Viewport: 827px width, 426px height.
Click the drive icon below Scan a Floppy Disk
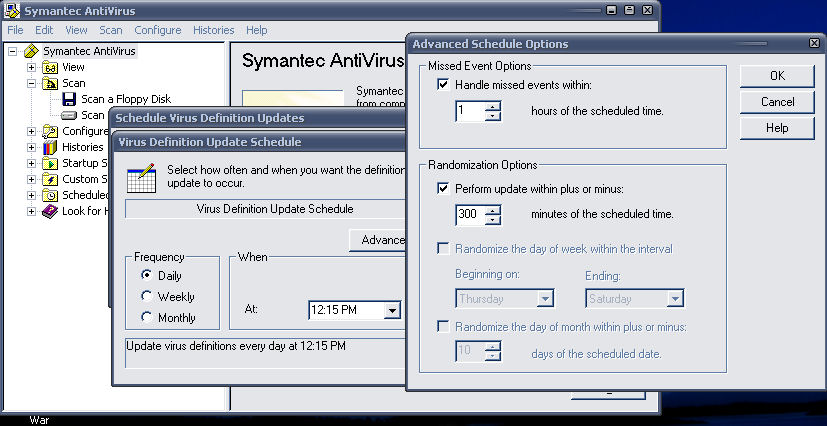tap(69, 115)
